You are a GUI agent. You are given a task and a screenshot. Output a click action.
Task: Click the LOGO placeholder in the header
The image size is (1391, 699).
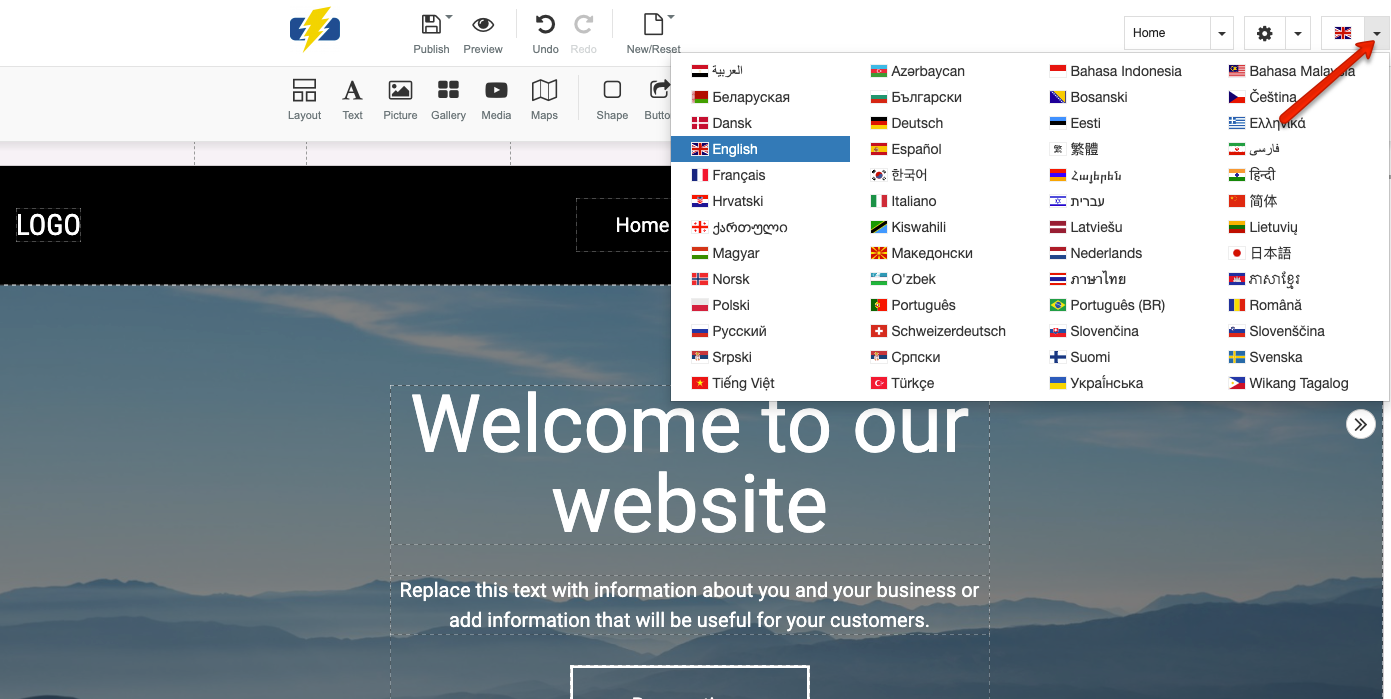point(47,224)
